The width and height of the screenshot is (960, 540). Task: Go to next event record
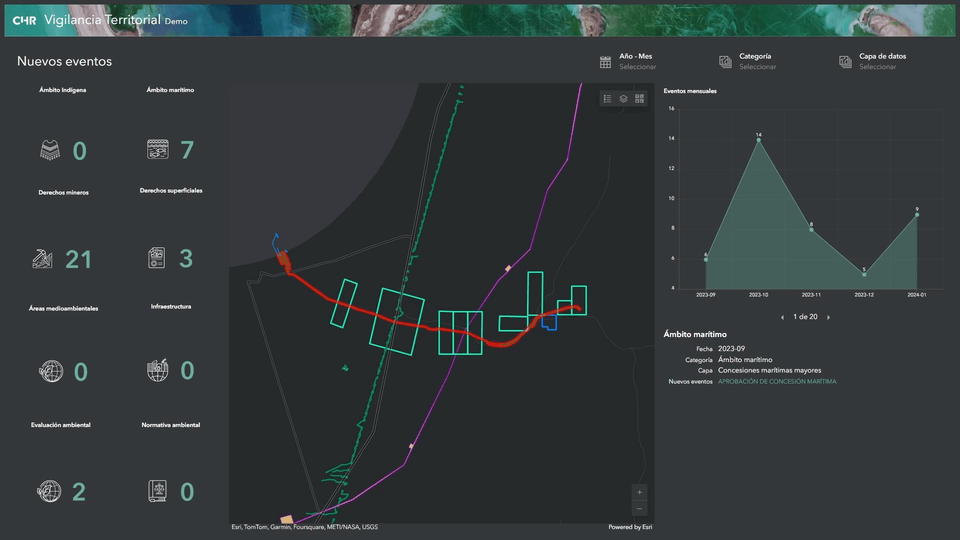[828, 317]
